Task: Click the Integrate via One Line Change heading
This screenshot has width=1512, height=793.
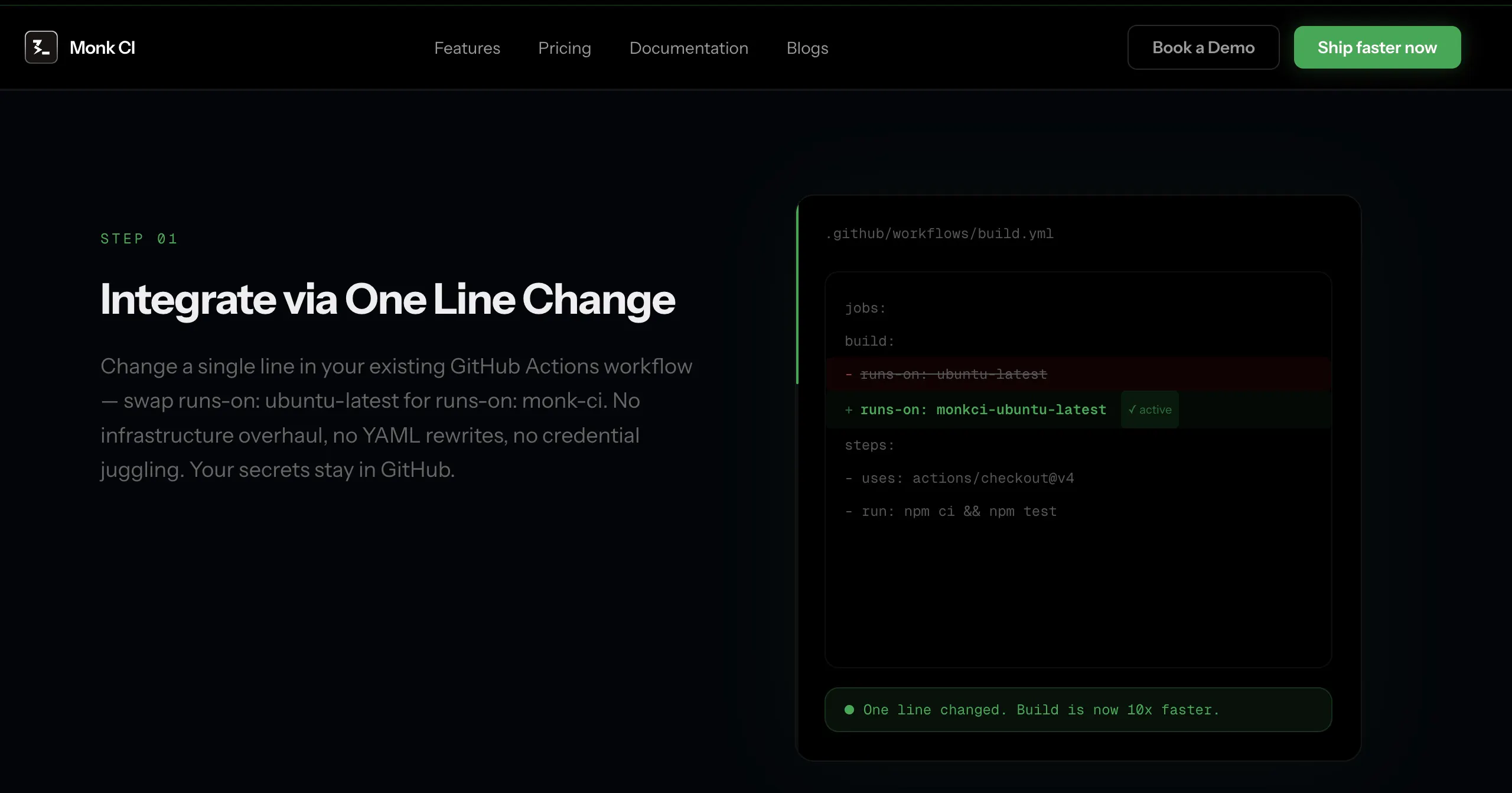Action: (387, 300)
